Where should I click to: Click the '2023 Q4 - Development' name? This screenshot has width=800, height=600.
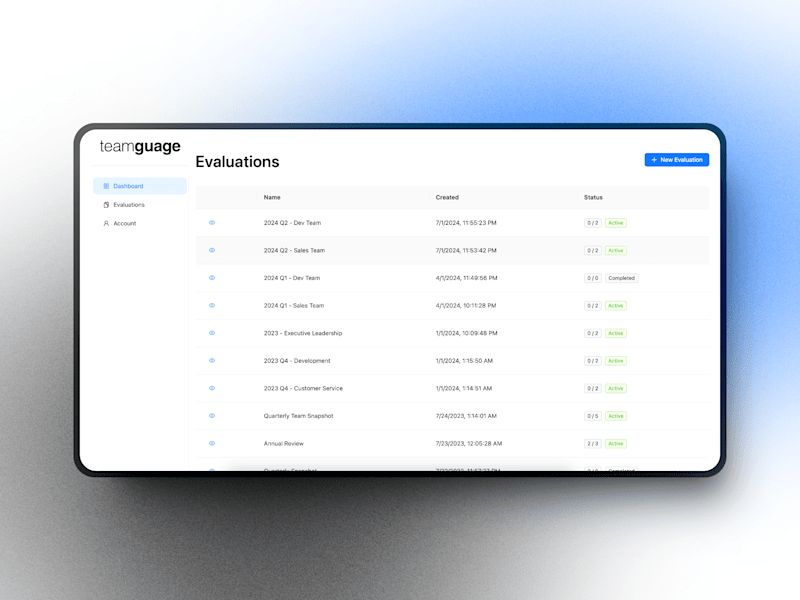[297, 361]
